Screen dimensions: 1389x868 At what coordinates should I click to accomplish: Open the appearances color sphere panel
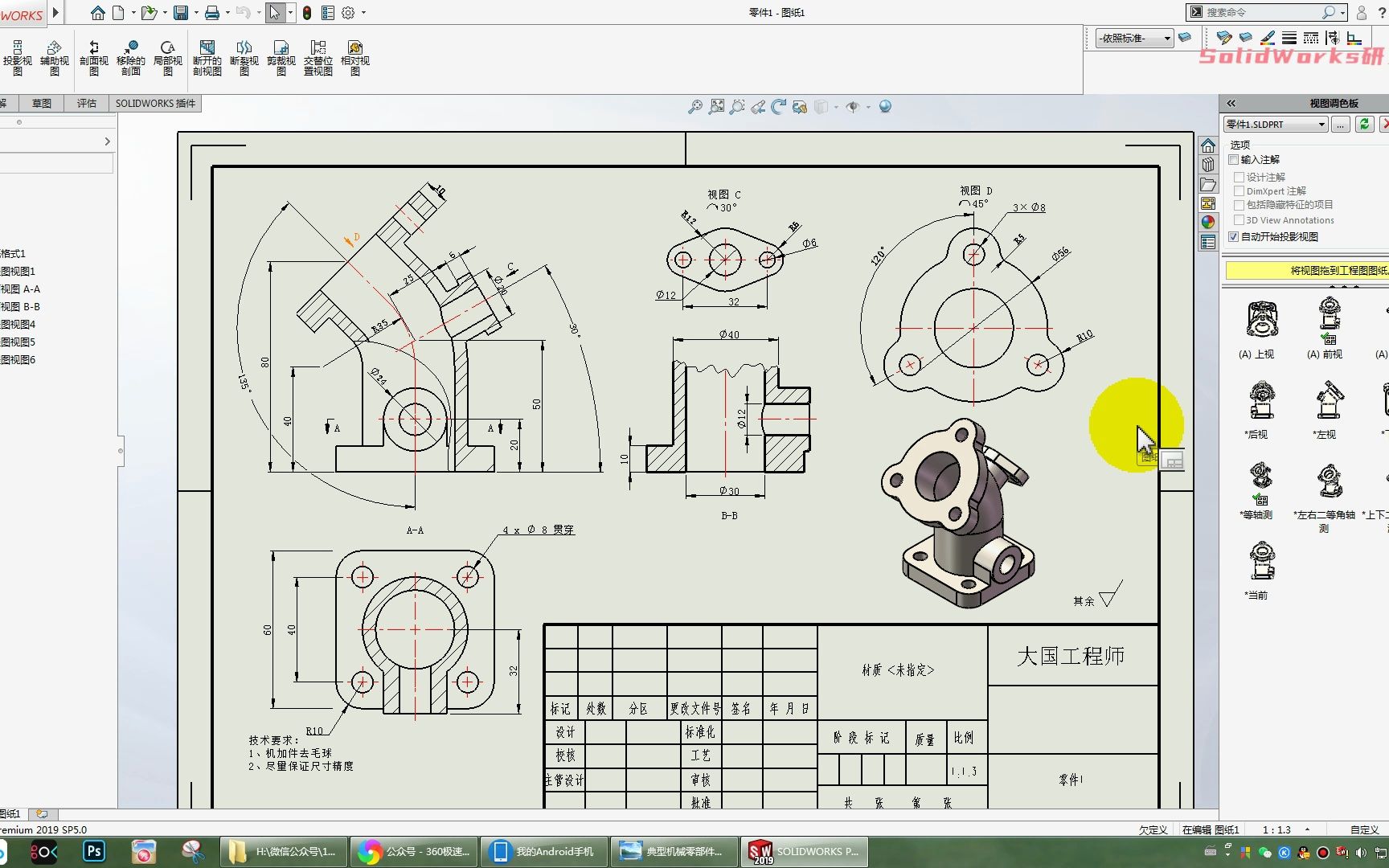click(1208, 223)
